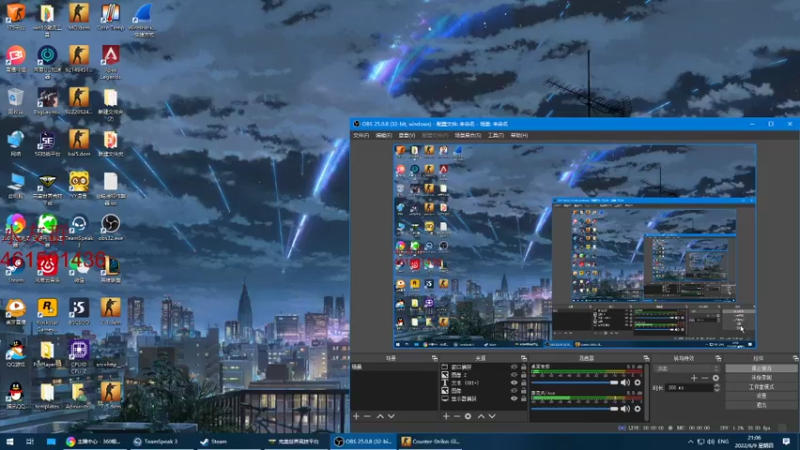Toggle visibility of 图像 2 source
The width and height of the screenshot is (800, 450).
[514, 374]
